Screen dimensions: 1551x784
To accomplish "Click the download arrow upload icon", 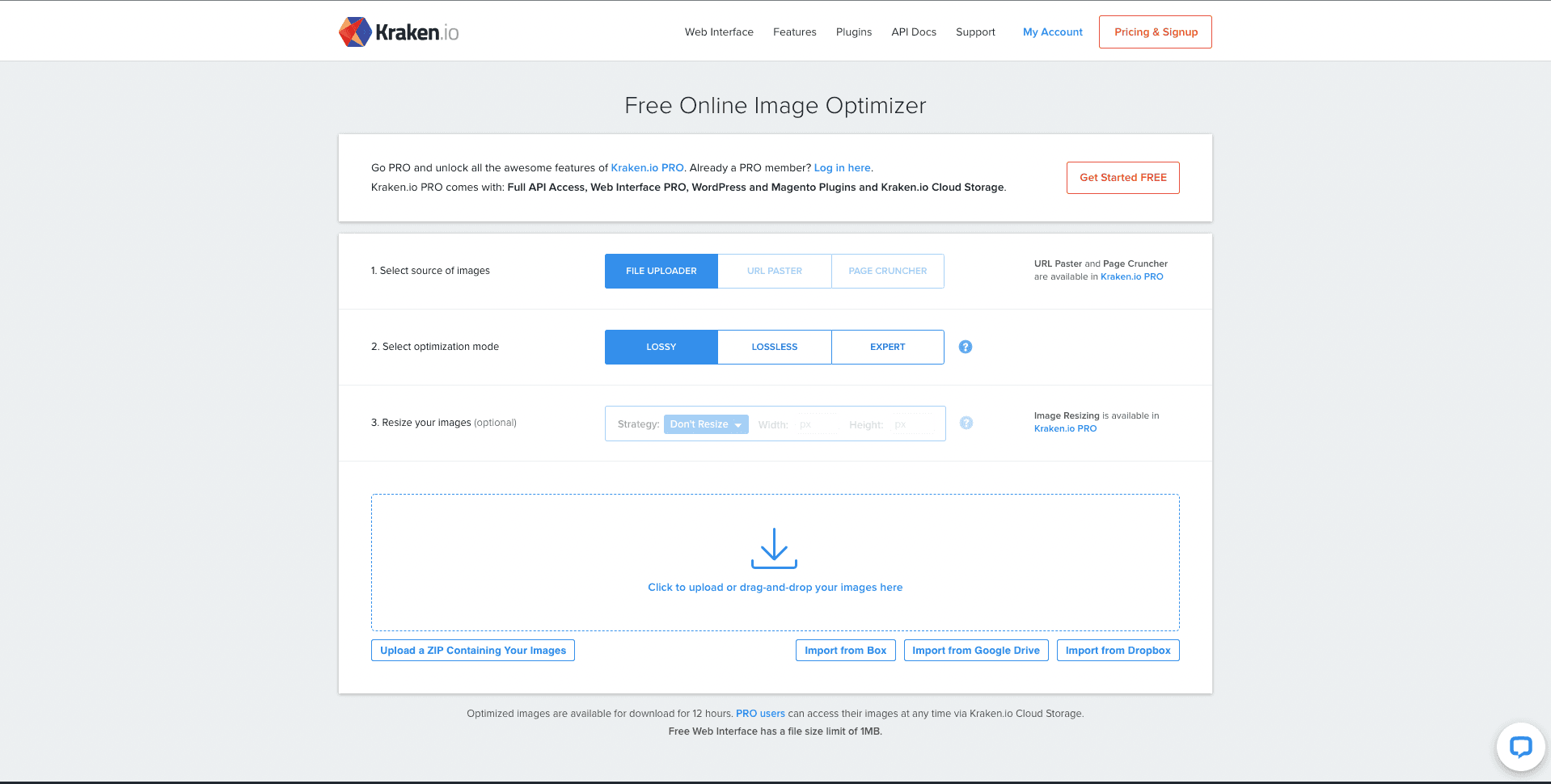I will pyautogui.click(x=775, y=549).
